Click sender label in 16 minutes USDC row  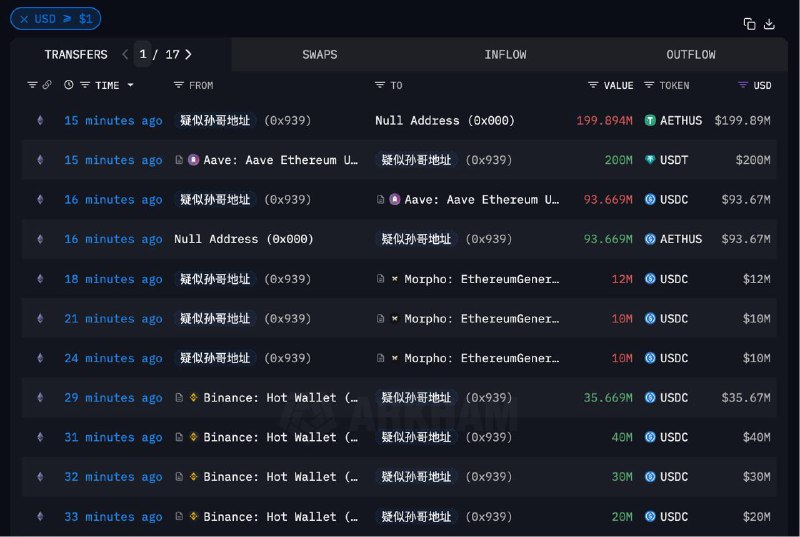[x=215, y=199]
